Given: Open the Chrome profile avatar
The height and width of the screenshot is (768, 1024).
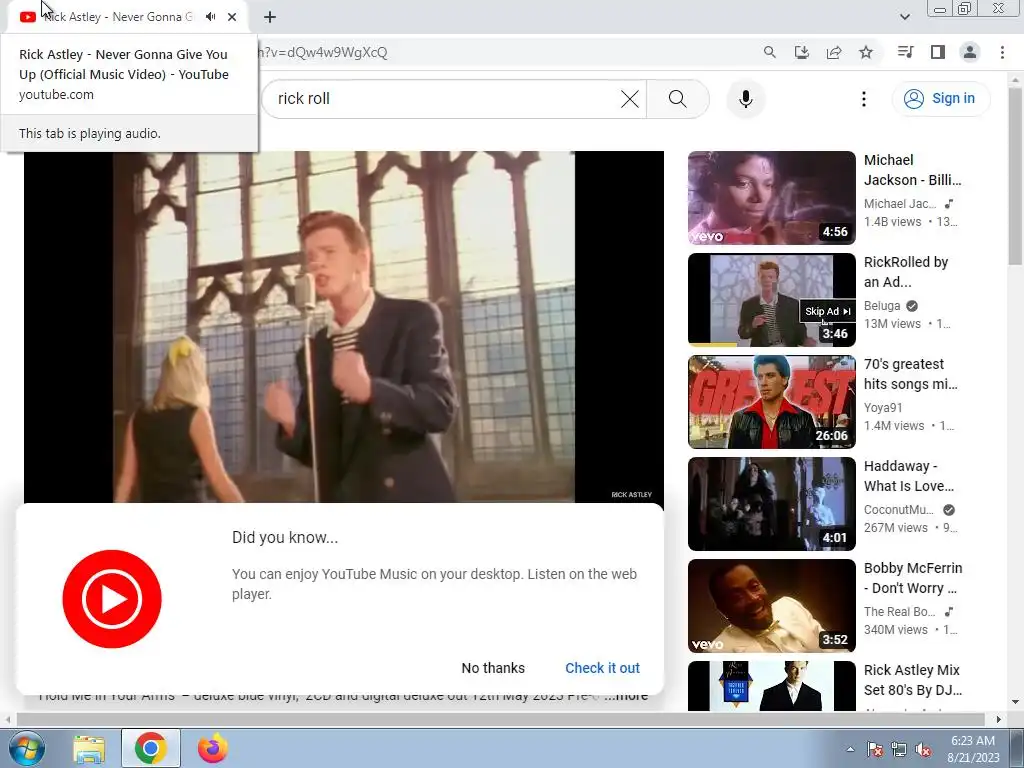Looking at the screenshot, I should click(970, 52).
